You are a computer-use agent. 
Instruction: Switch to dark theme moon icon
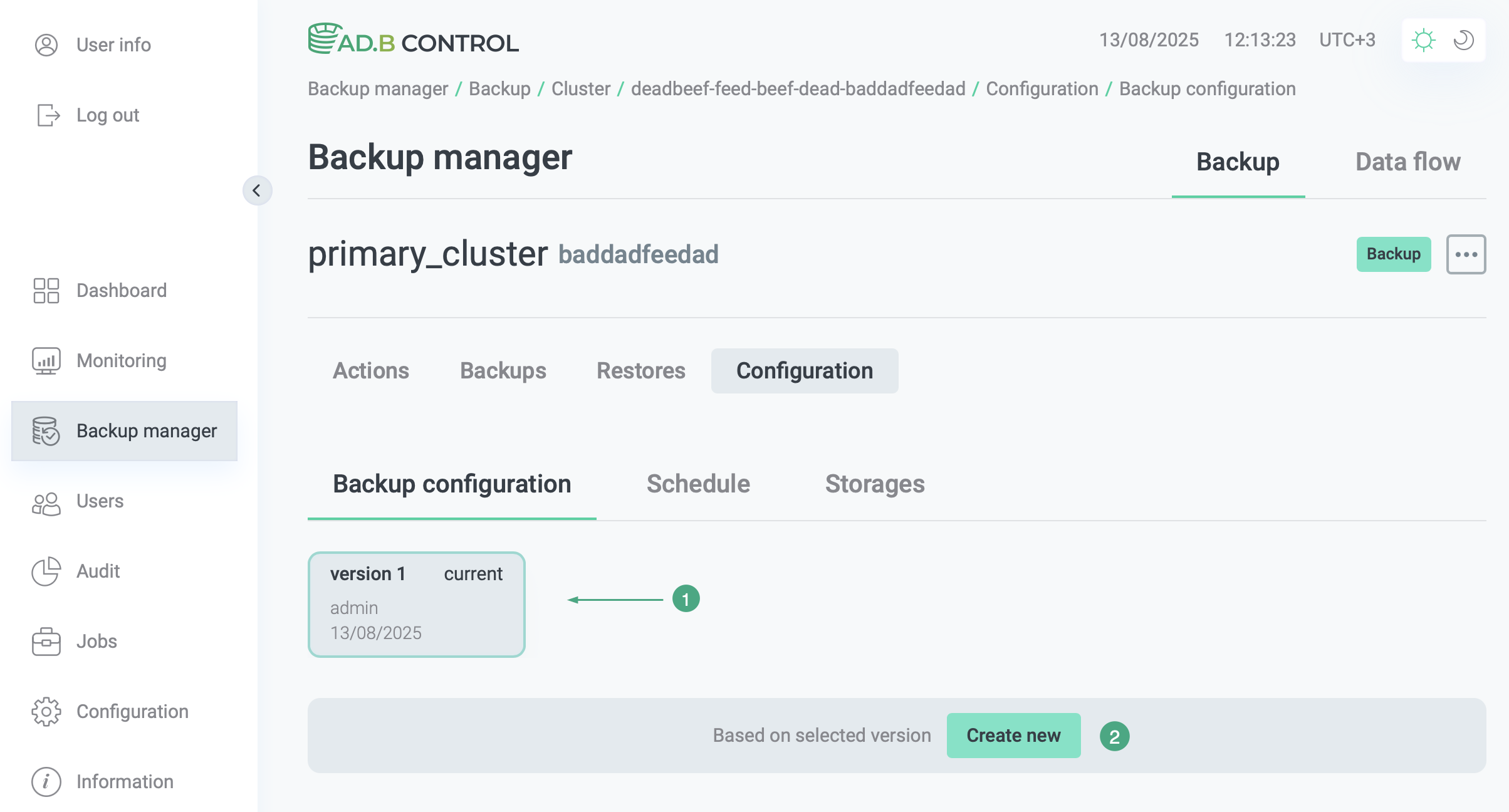click(1464, 40)
